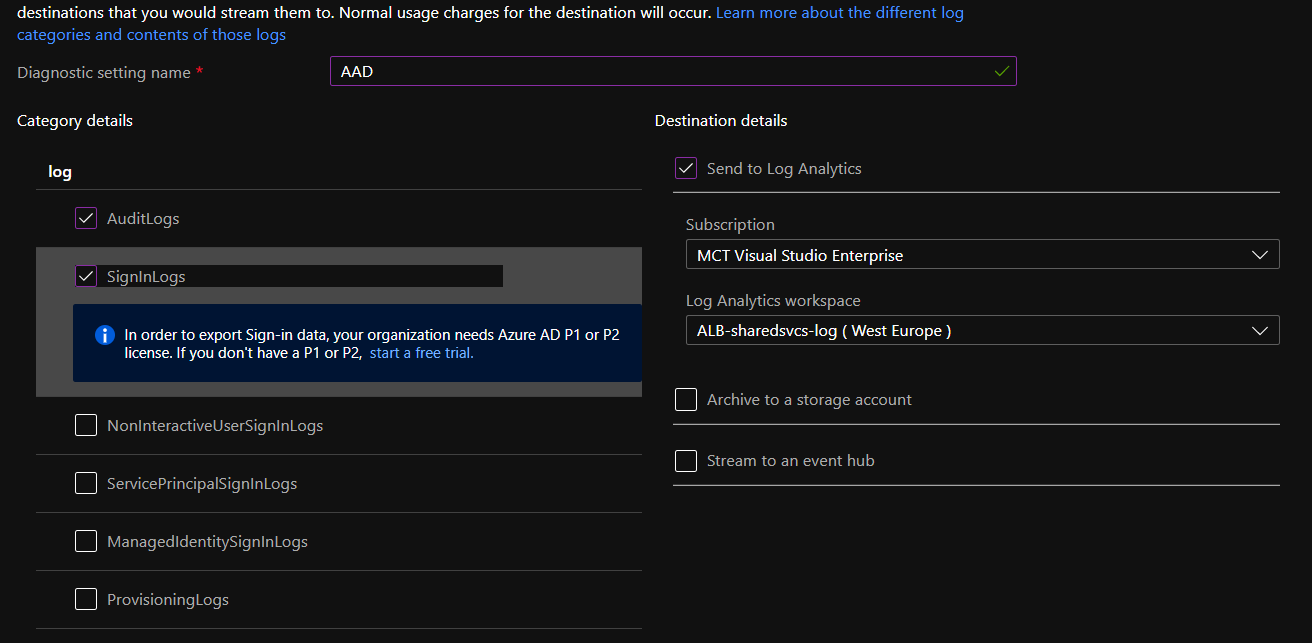Viewport: 1312px width, 643px height.
Task: Enable Stream to an event hub
Action: point(685,460)
